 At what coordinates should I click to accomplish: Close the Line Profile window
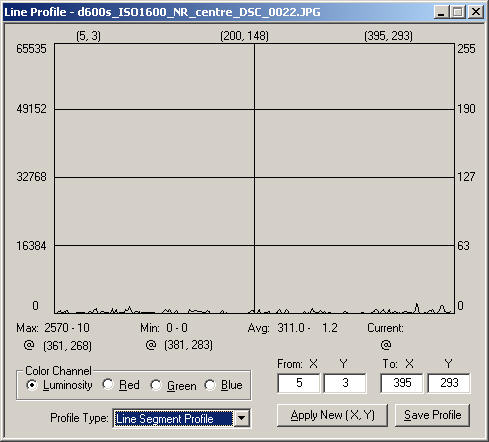[x=476, y=12]
